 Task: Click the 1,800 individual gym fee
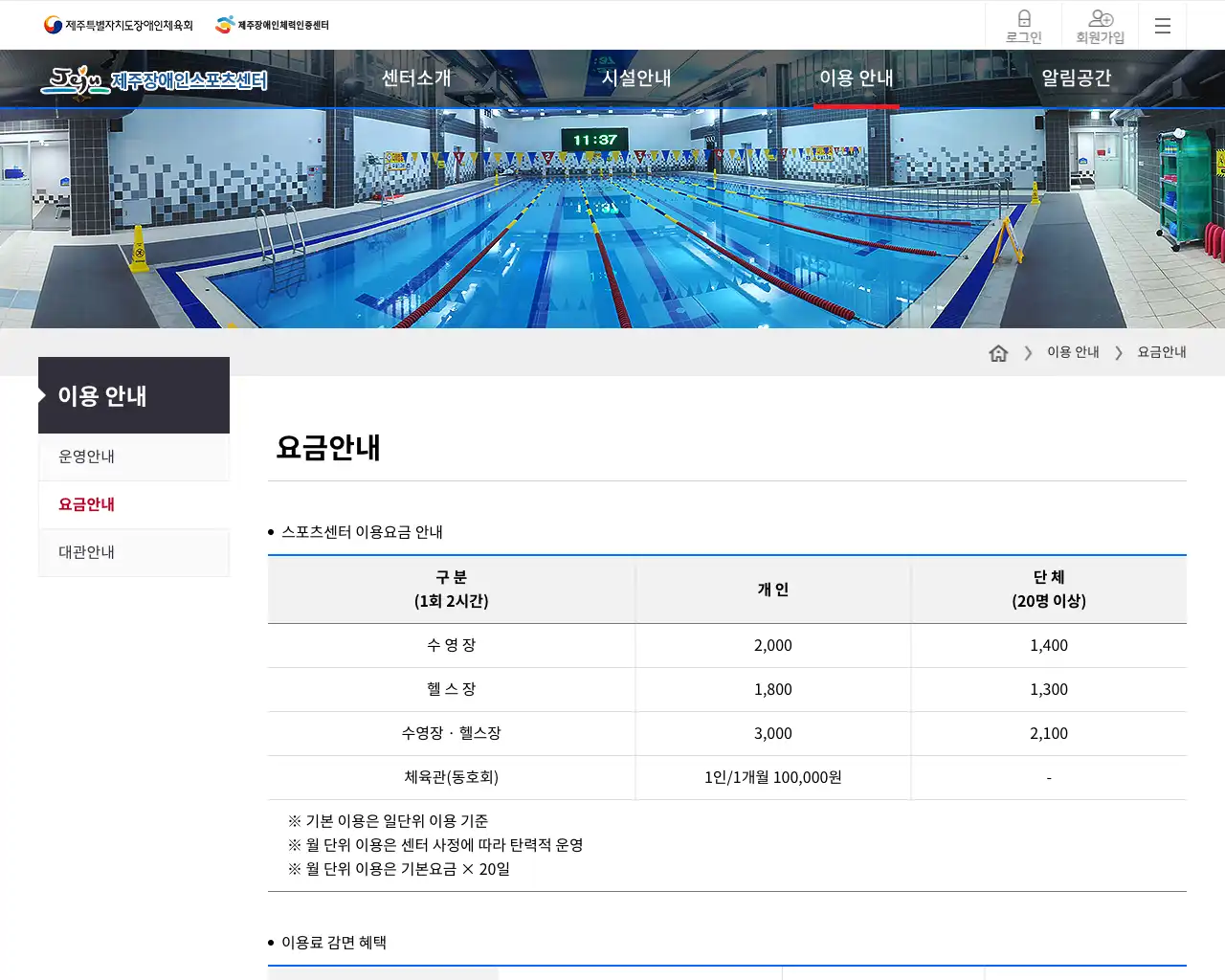(773, 689)
